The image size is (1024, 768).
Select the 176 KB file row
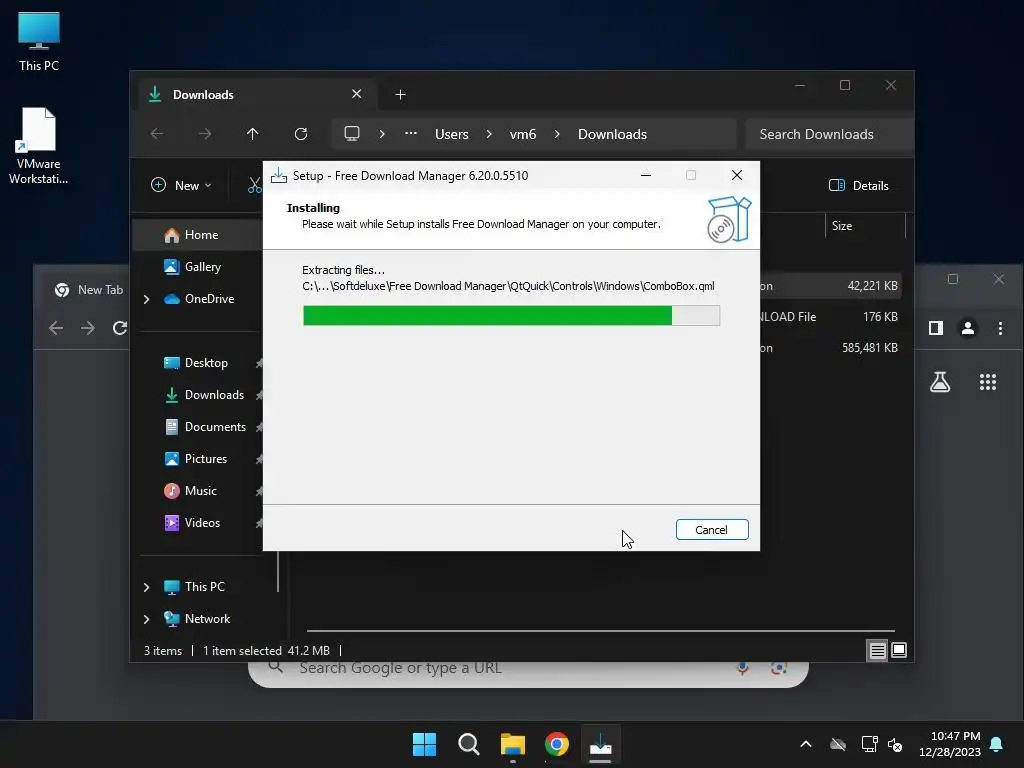[x=831, y=317]
